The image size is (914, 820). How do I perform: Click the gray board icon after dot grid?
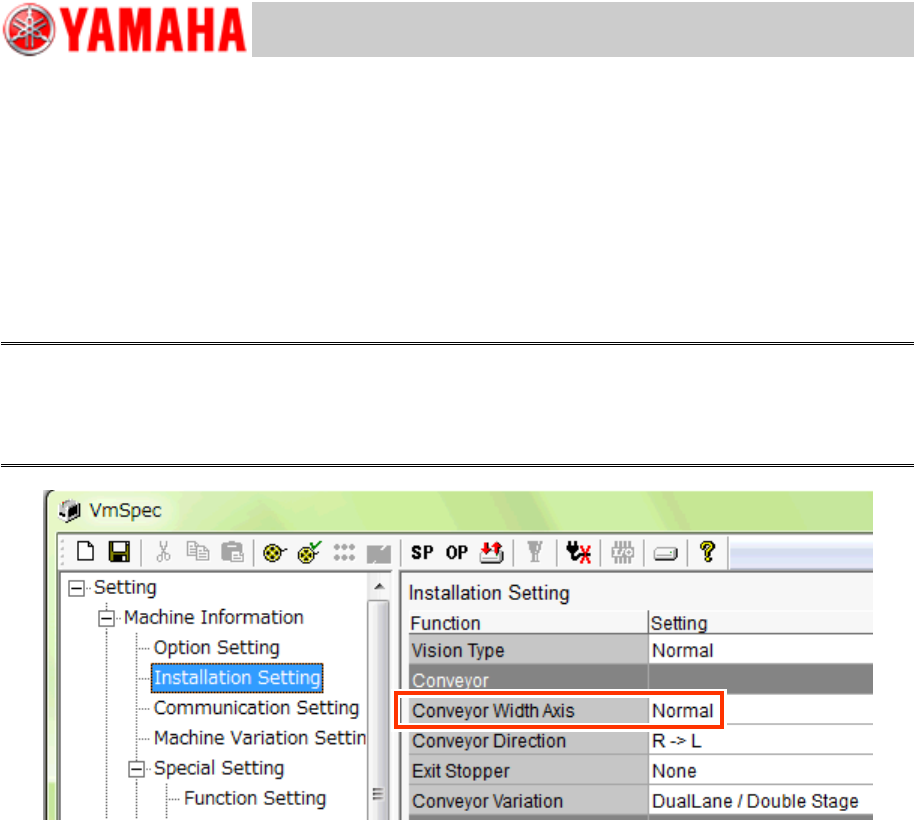point(378,553)
